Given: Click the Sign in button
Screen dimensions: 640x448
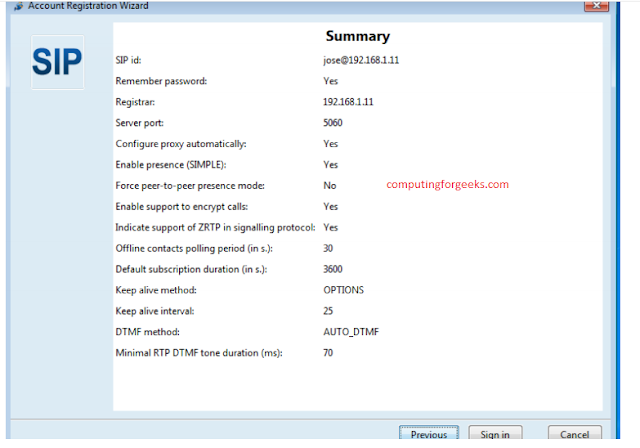Looking at the screenshot, I should pos(495,433).
